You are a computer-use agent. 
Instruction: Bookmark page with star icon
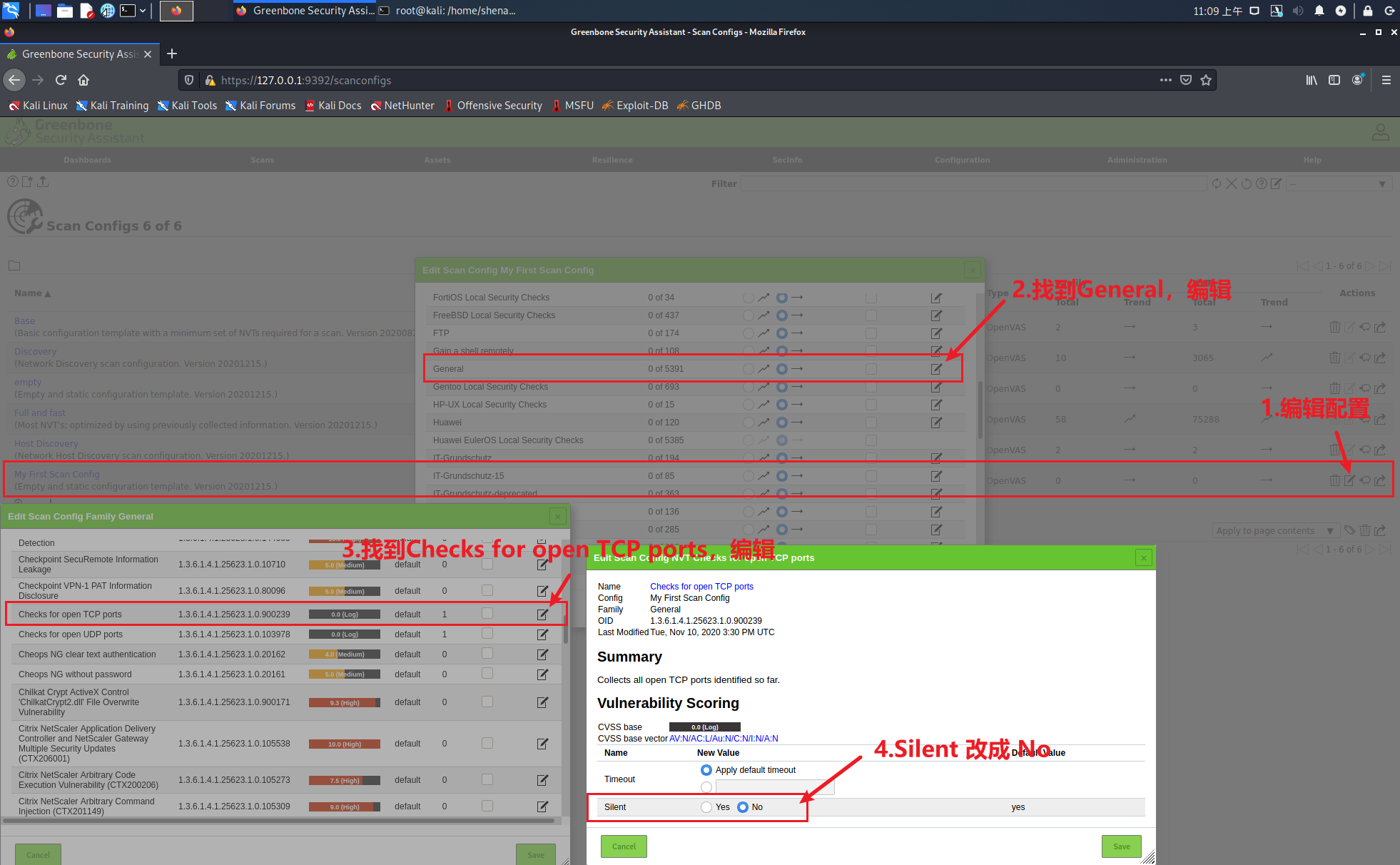point(1206,80)
